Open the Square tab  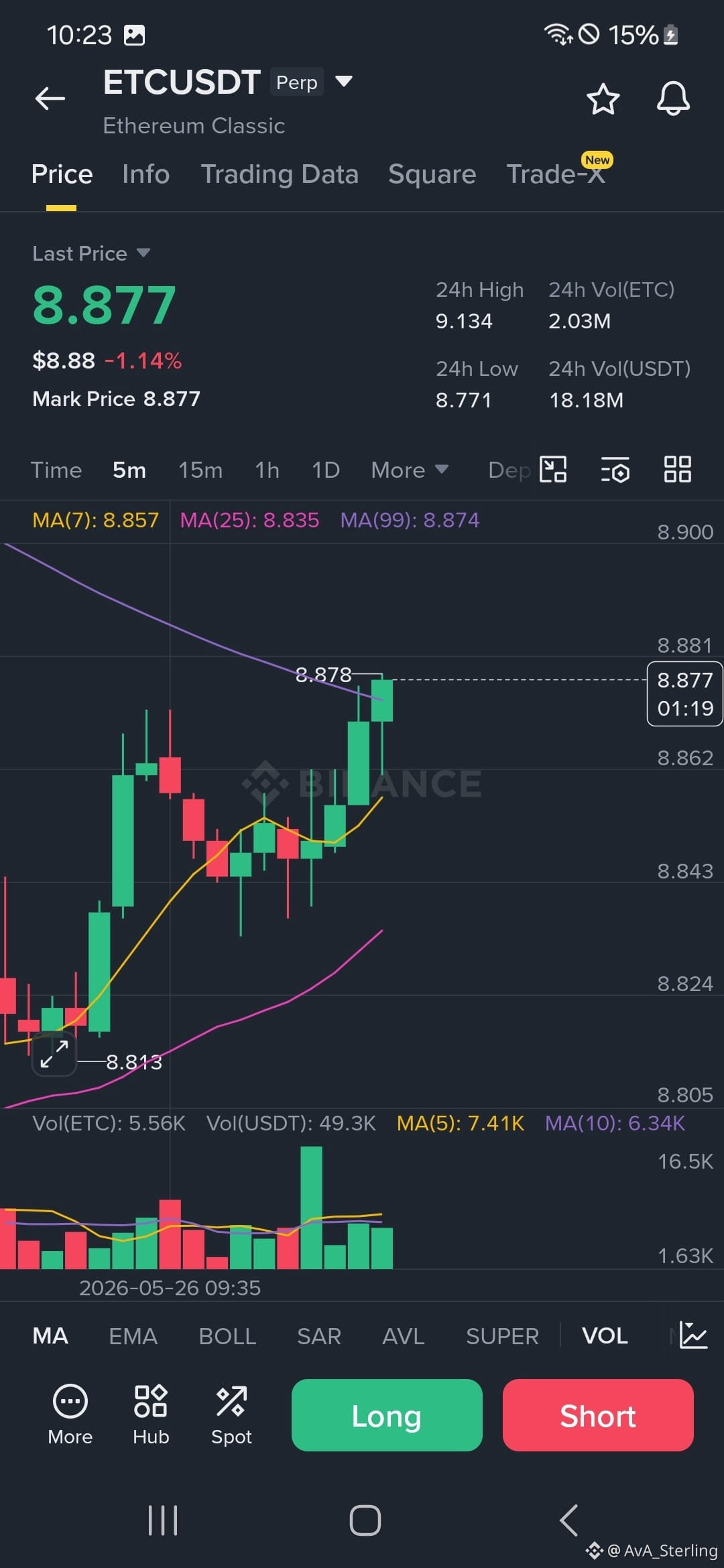[x=432, y=174]
